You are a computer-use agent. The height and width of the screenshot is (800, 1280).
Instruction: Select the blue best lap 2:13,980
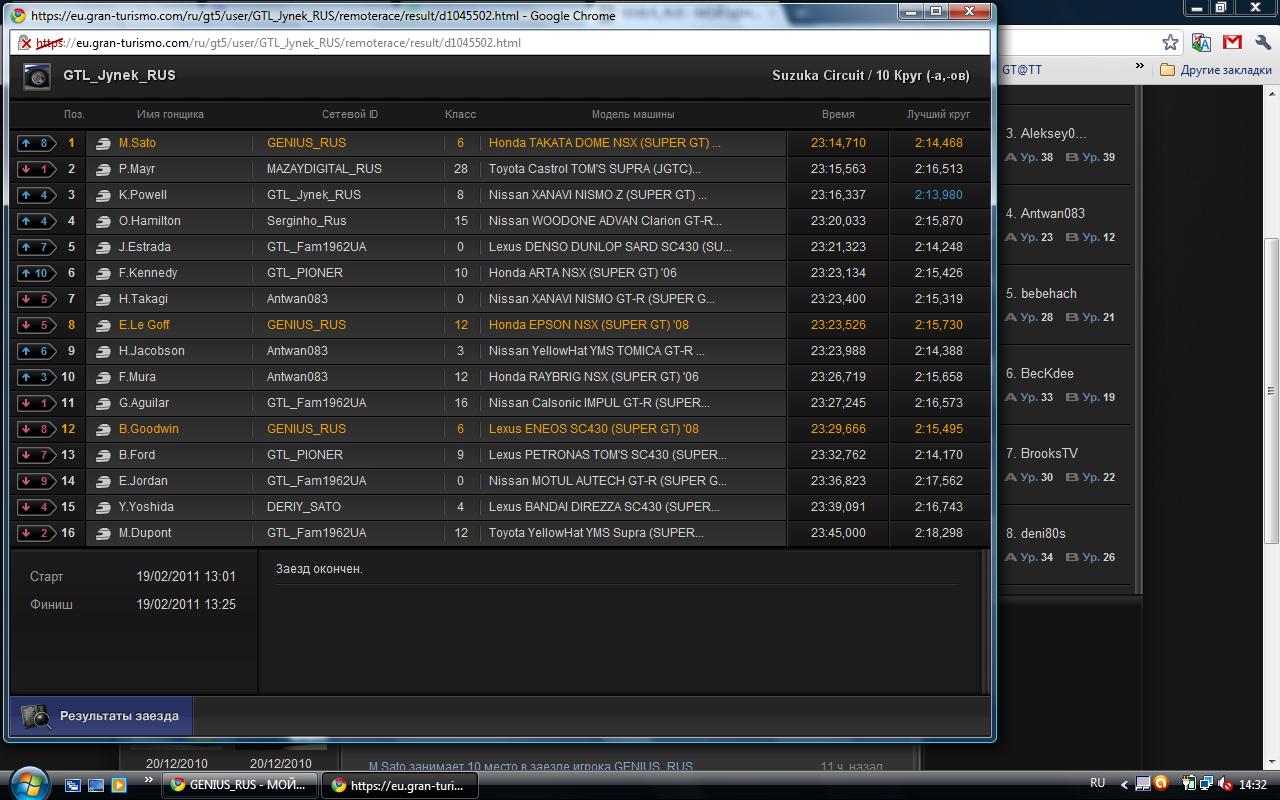(x=938, y=195)
